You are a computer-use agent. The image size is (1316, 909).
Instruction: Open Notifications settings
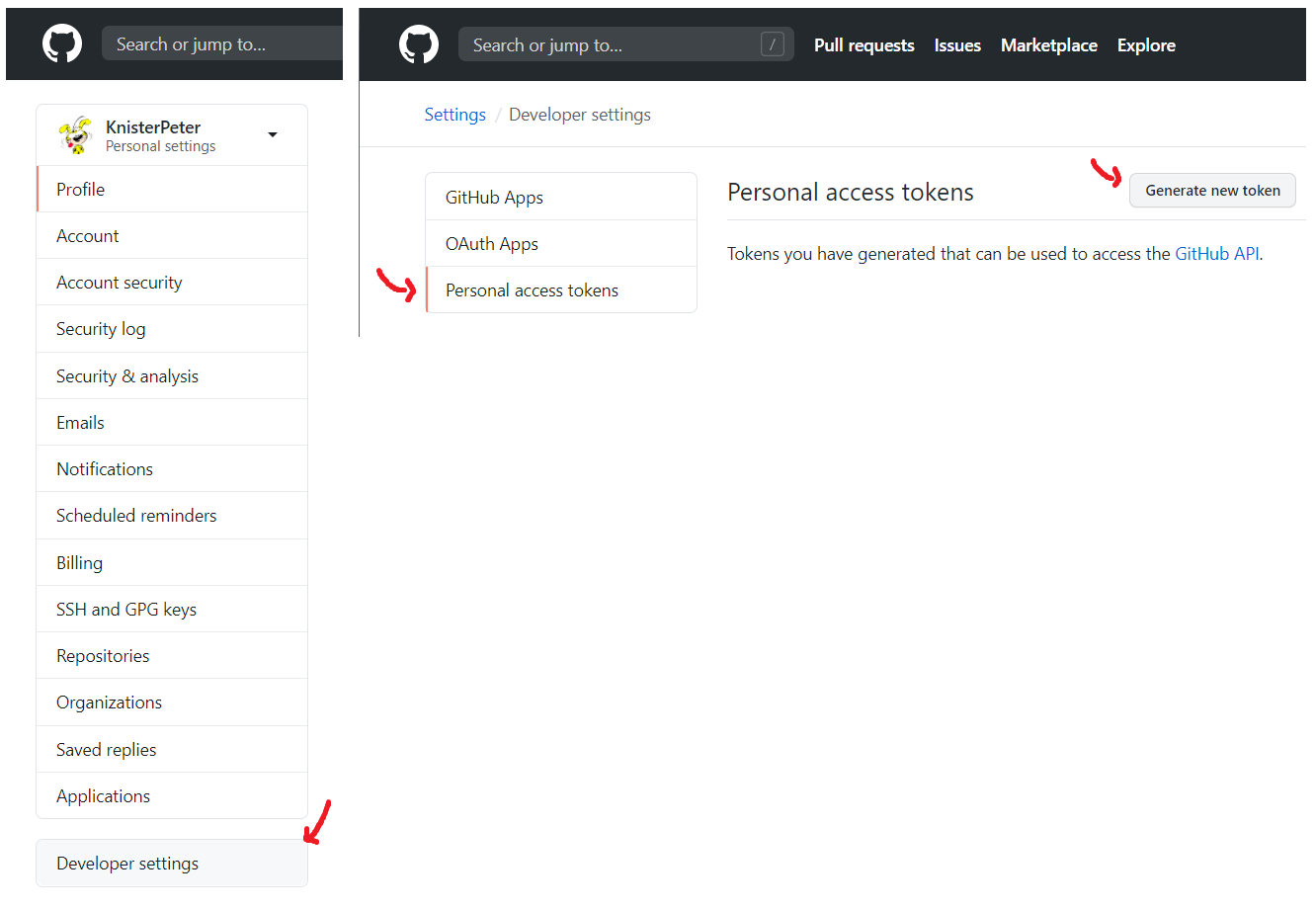(172, 468)
